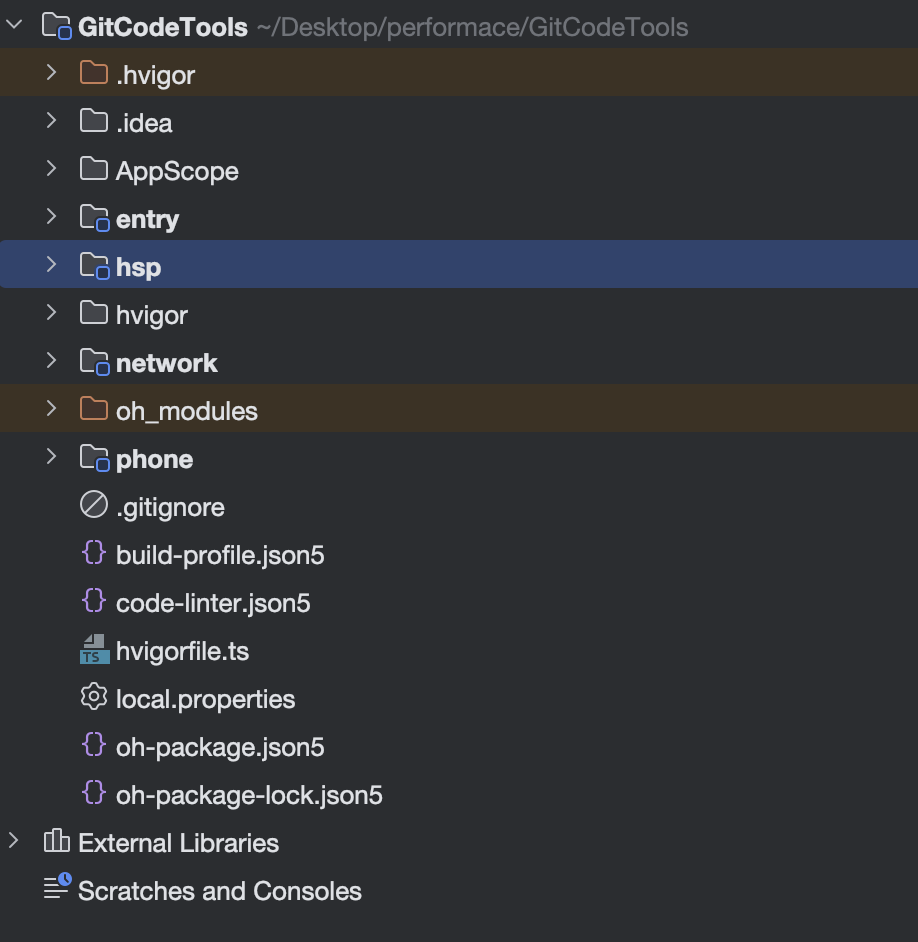Expand the AppScope folder
Screen dimensions: 918x942
click(52, 171)
